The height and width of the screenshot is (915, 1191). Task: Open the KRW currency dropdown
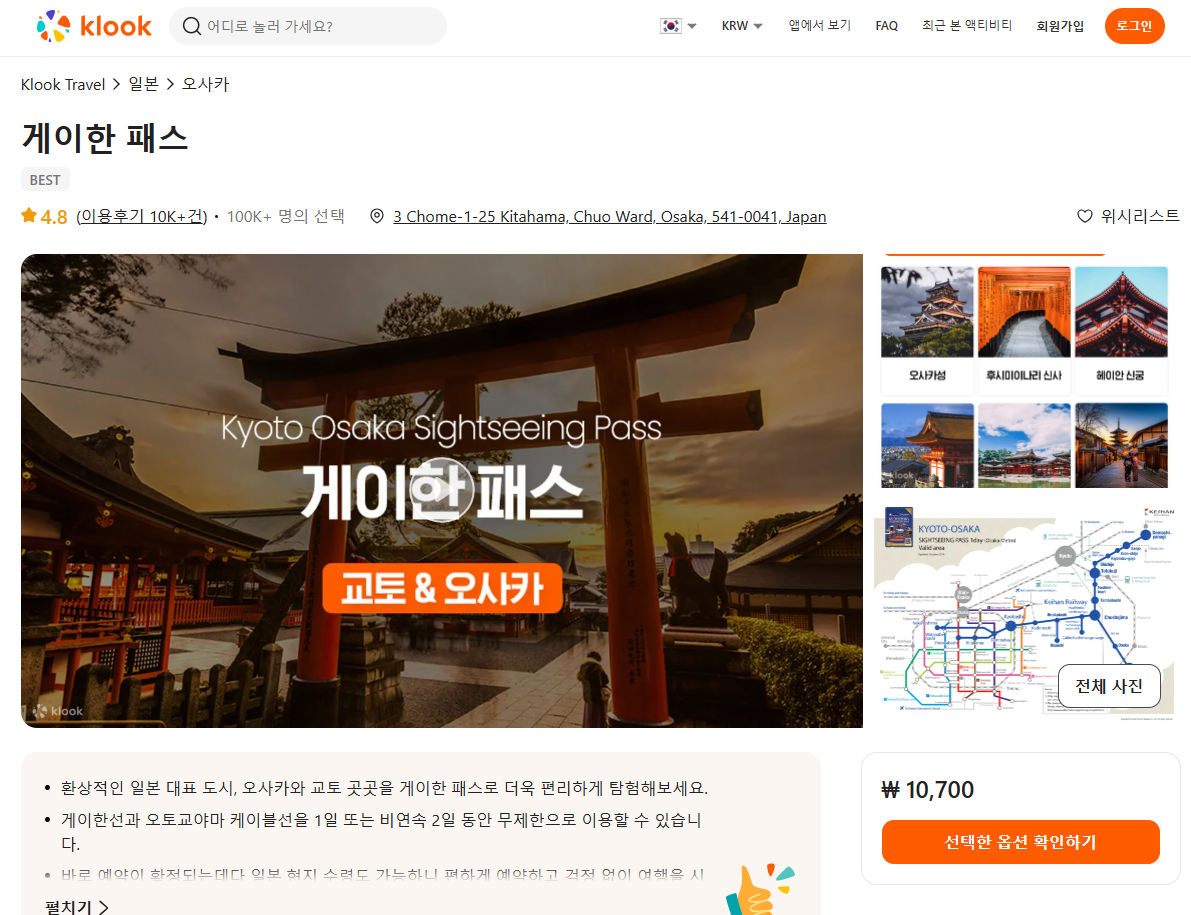741,26
